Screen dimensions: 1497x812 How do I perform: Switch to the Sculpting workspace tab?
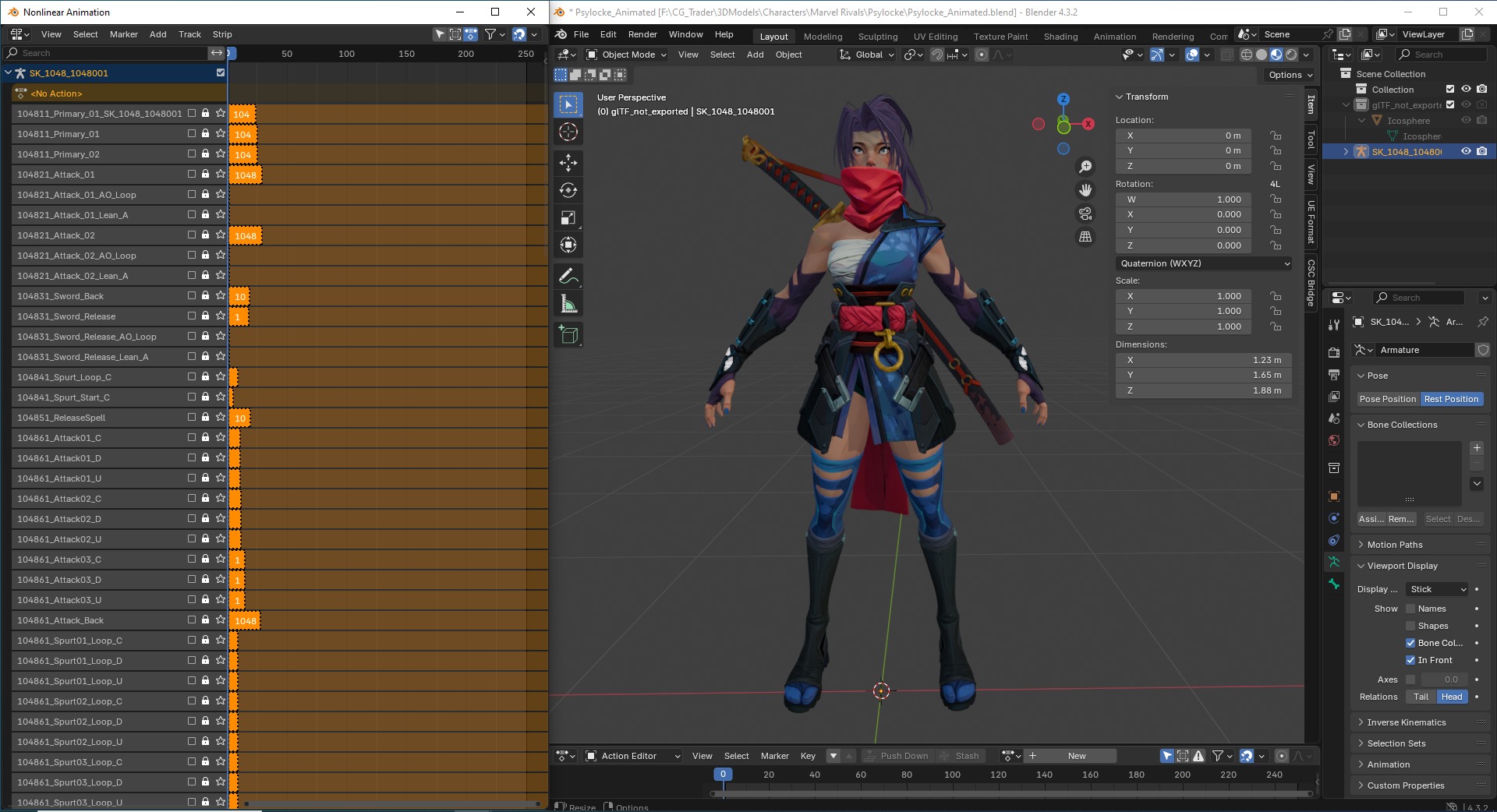[878, 37]
